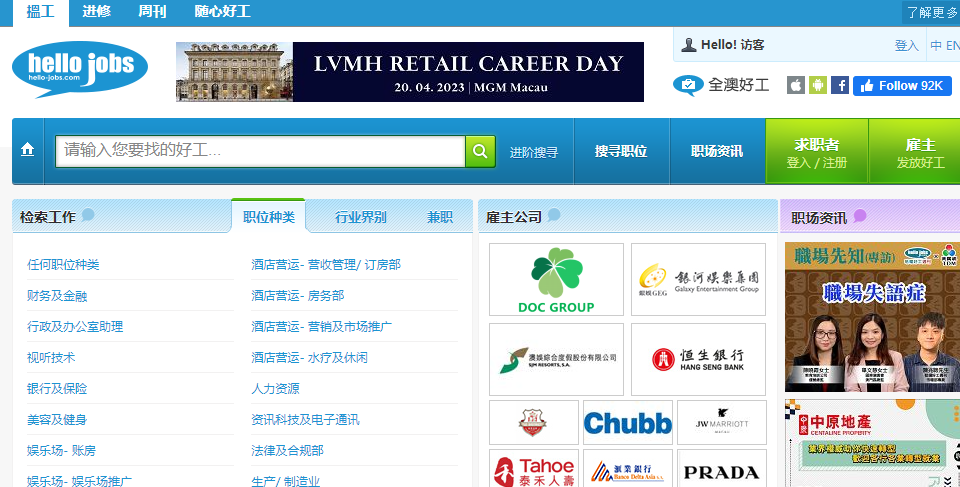
Task: Select 任何职位种类 category
Action: tap(63, 265)
